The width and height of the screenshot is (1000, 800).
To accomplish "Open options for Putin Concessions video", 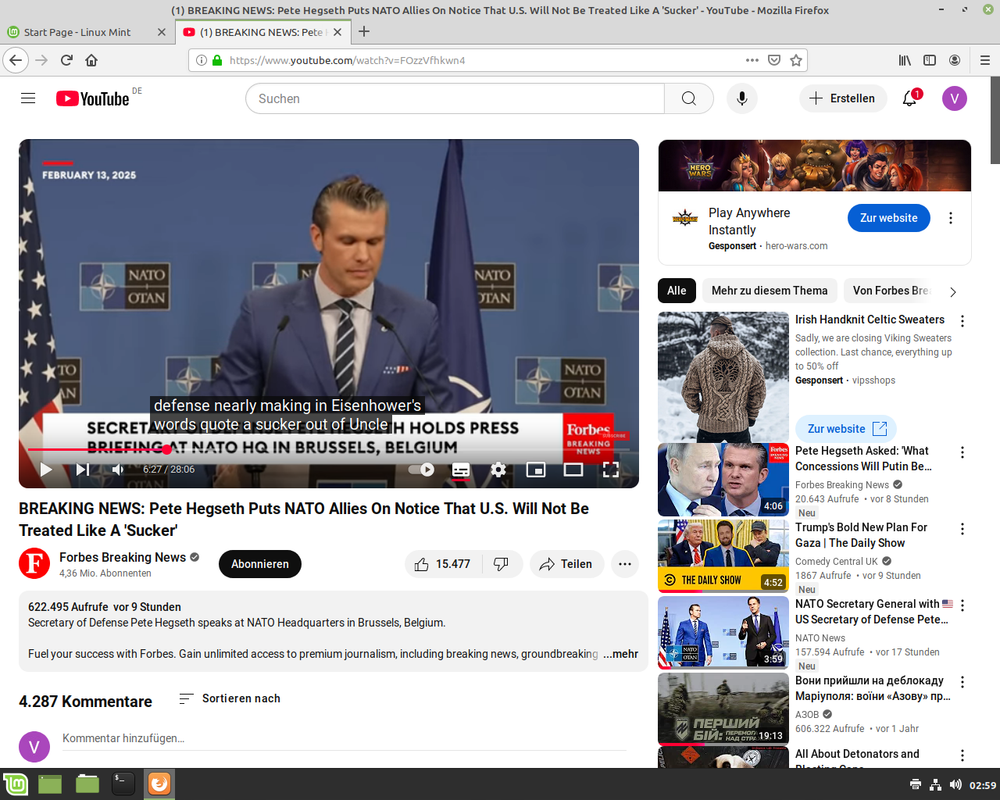I will (962, 452).
